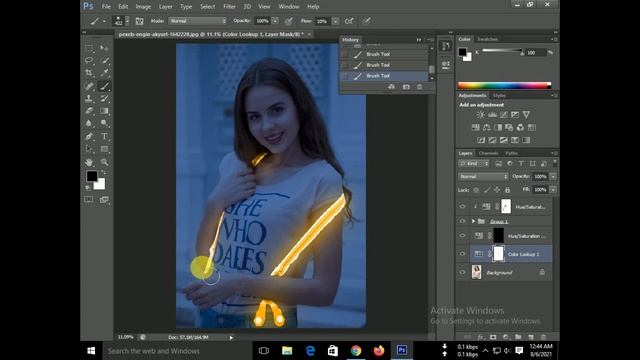Screen dimensions: 640x360
Task: Hide the Group 1 layer group
Action: (x=462, y=221)
